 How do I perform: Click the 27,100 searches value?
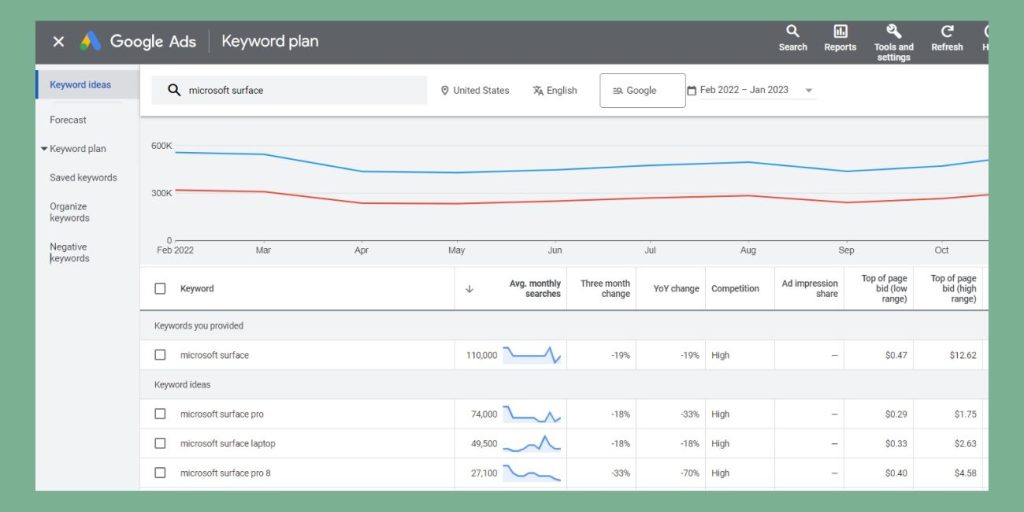(x=484, y=473)
